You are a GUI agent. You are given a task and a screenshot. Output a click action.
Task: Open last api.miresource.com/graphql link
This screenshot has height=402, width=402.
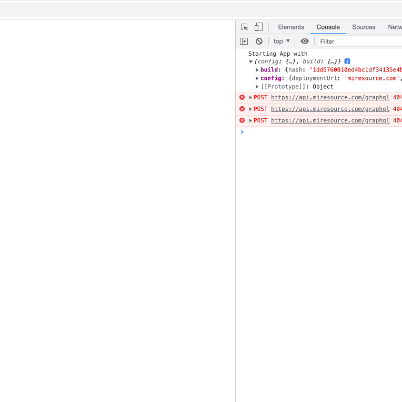point(330,120)
